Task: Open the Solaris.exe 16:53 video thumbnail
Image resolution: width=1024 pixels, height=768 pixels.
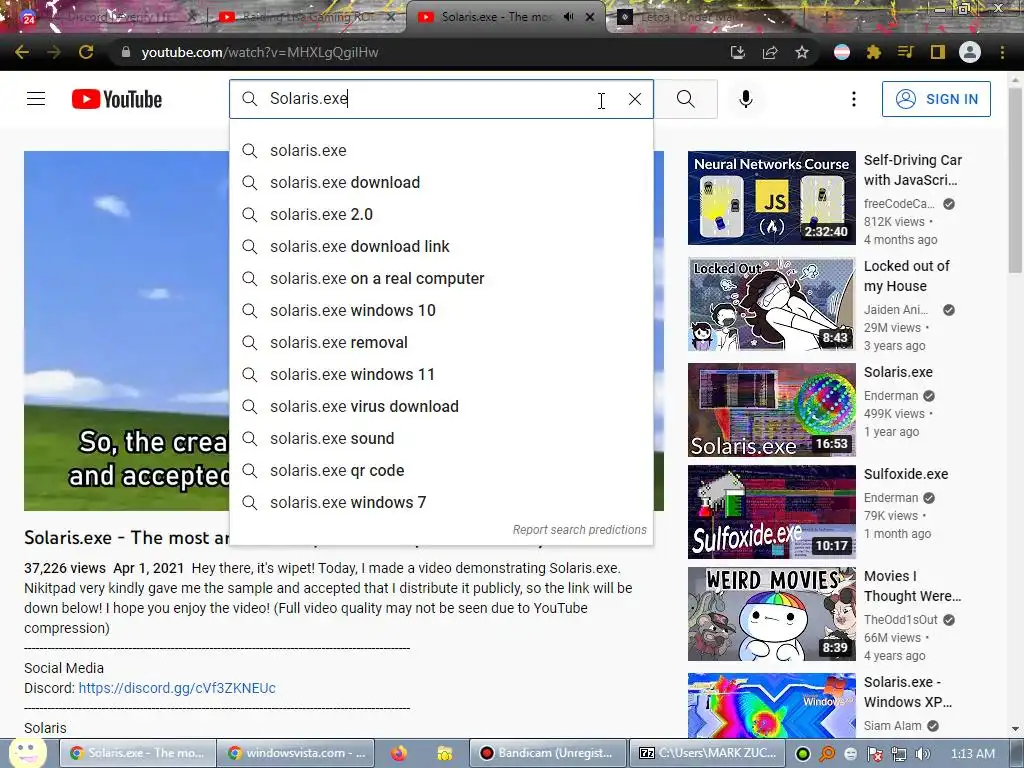Action: pyautogui.click(x=771, y=410)
